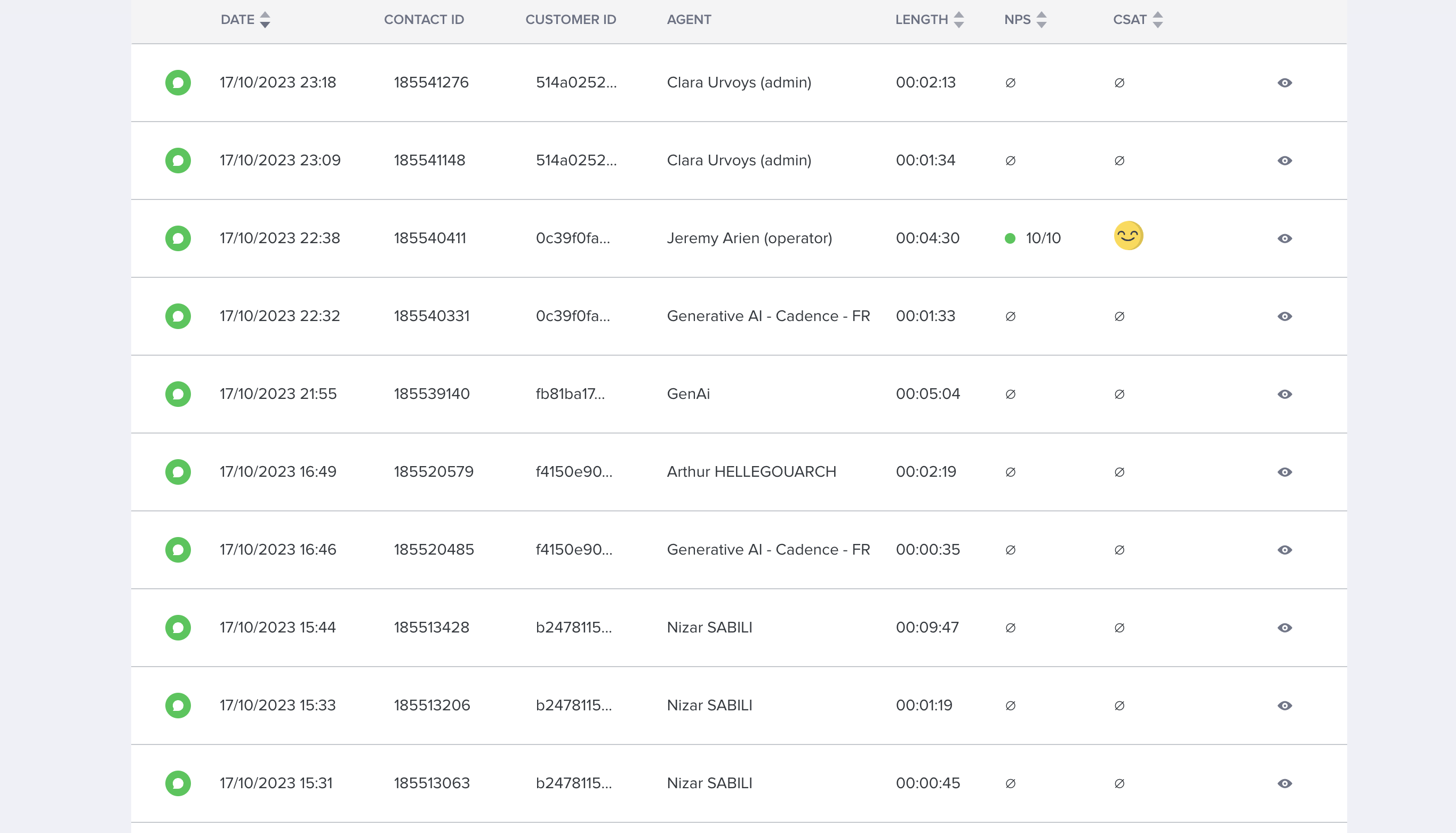Click customer ID fb81ba17...
The width and height of the screenshot is (1456, 833).
coord(570,394)
